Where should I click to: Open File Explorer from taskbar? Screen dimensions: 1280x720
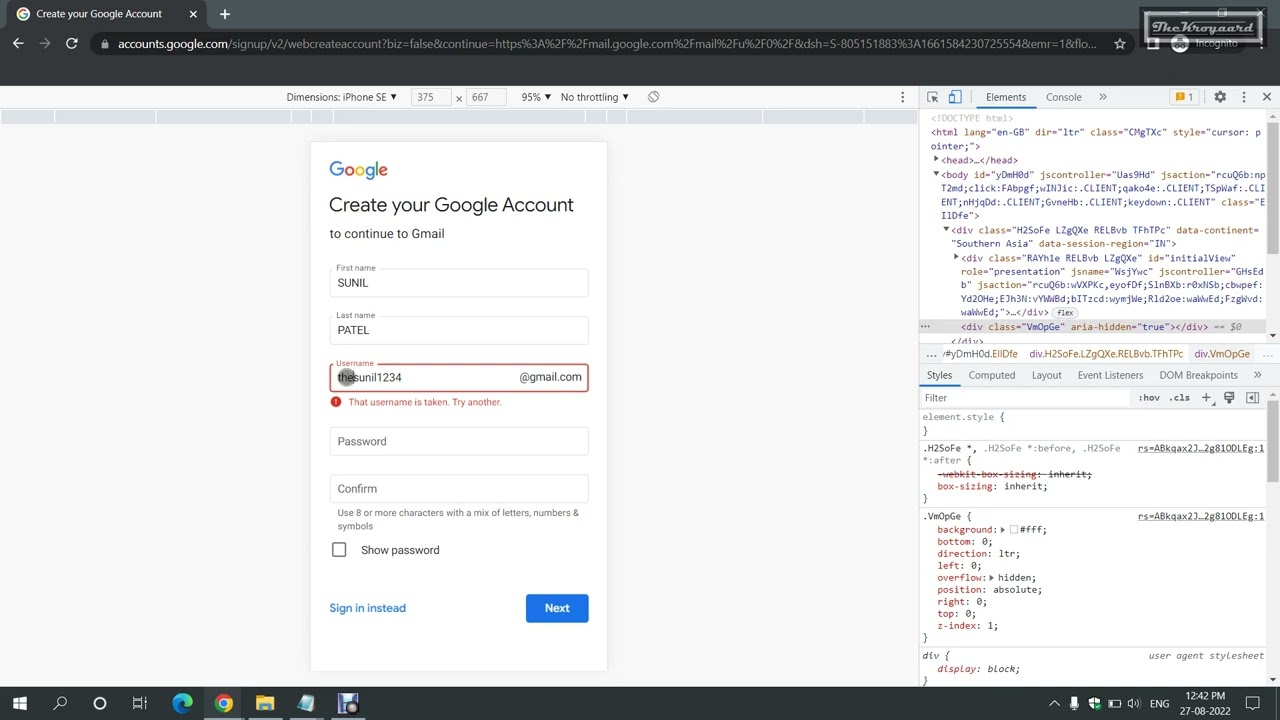(265, 704)
